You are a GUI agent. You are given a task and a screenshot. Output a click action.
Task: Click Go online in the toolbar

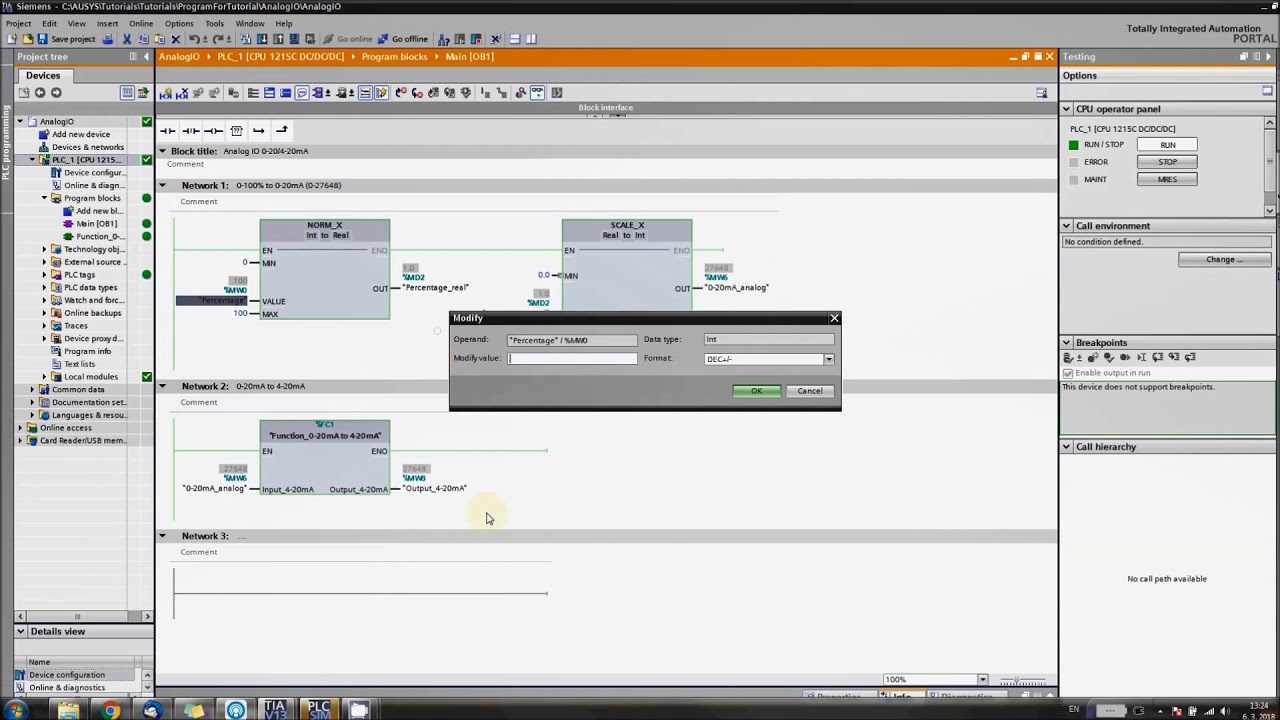(x=348, y=39)
